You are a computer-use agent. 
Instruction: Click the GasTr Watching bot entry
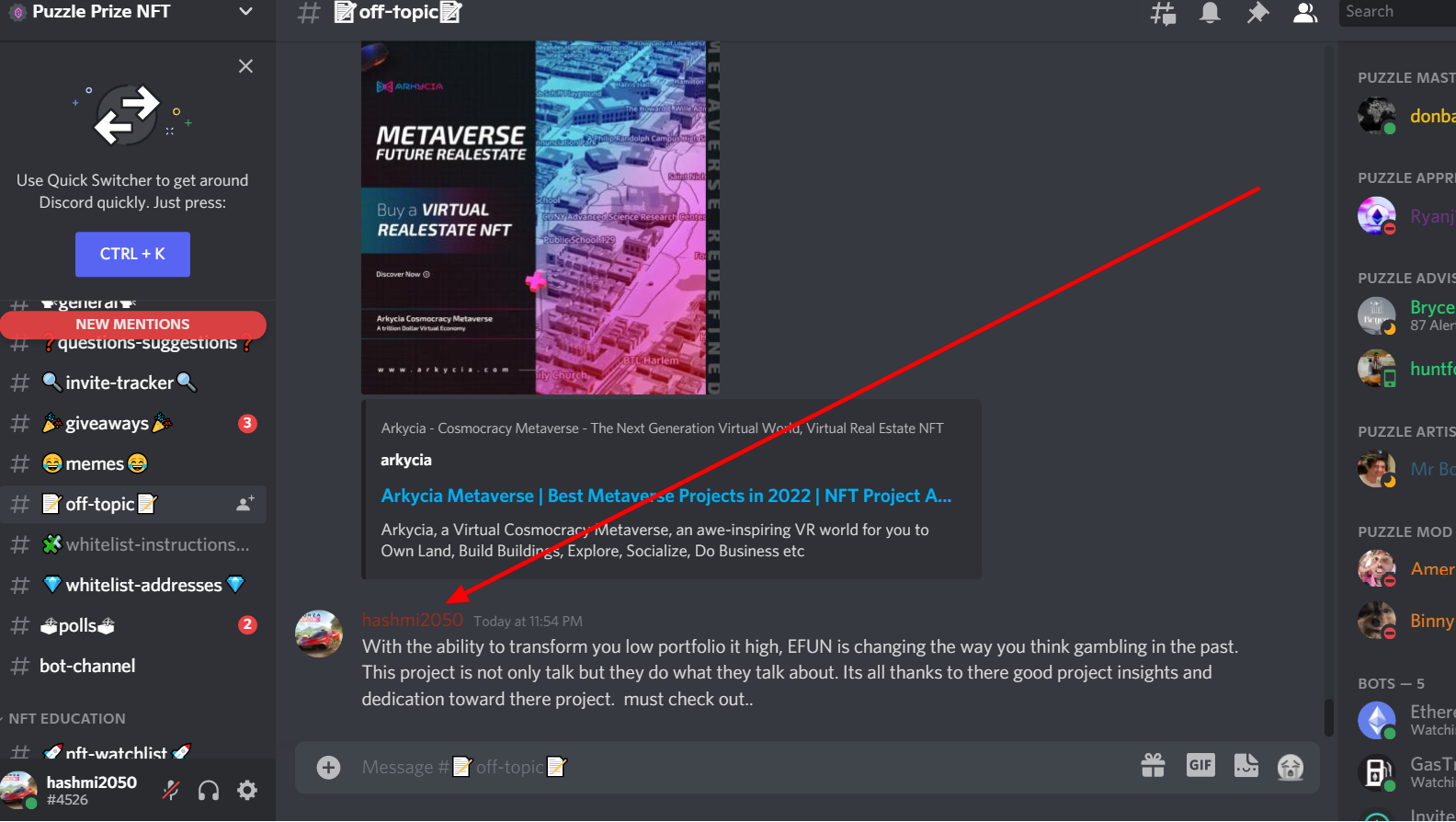[1406, 772]
